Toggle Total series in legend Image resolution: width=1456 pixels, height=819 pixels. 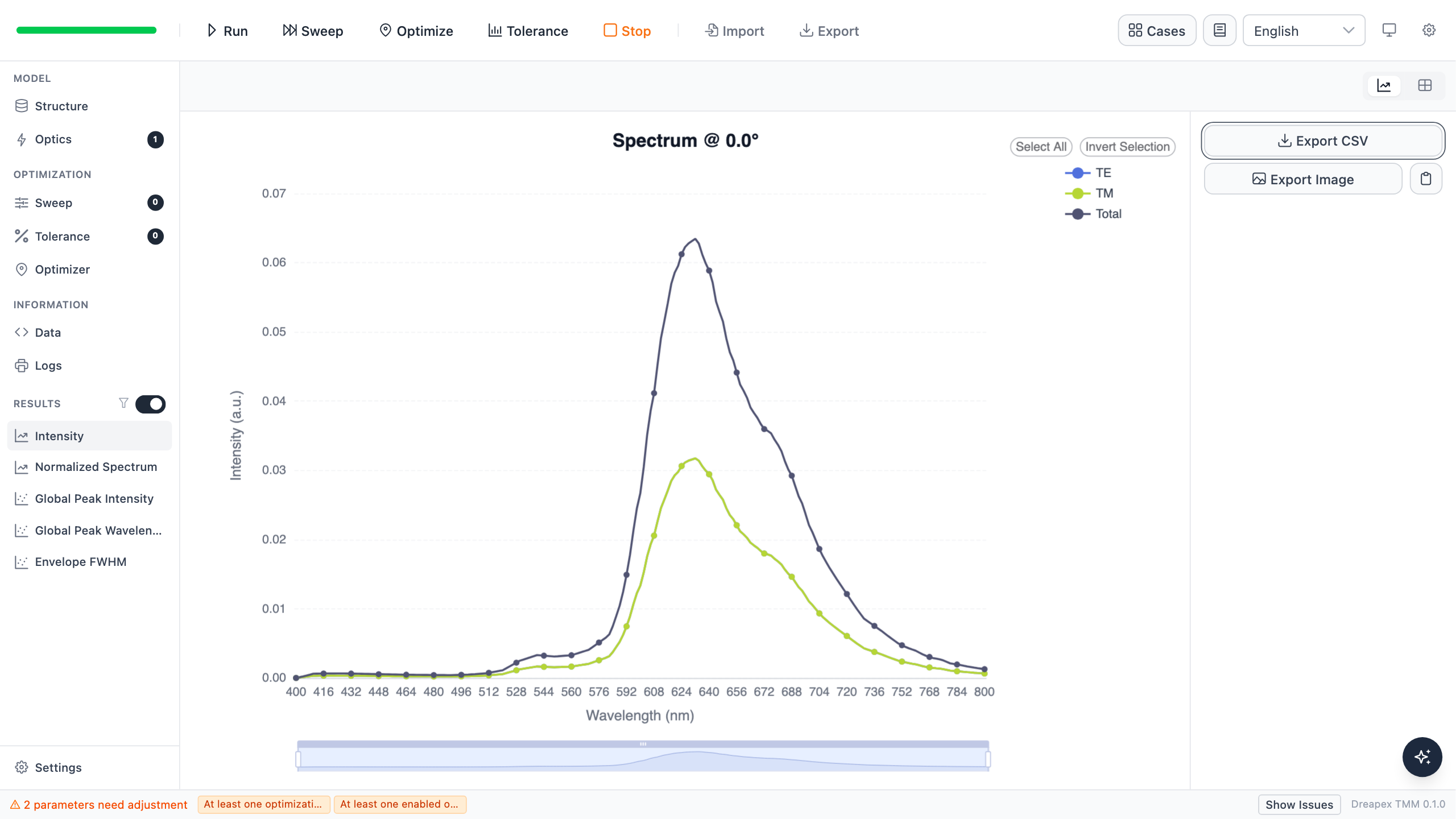click(x=1093, y=214)
